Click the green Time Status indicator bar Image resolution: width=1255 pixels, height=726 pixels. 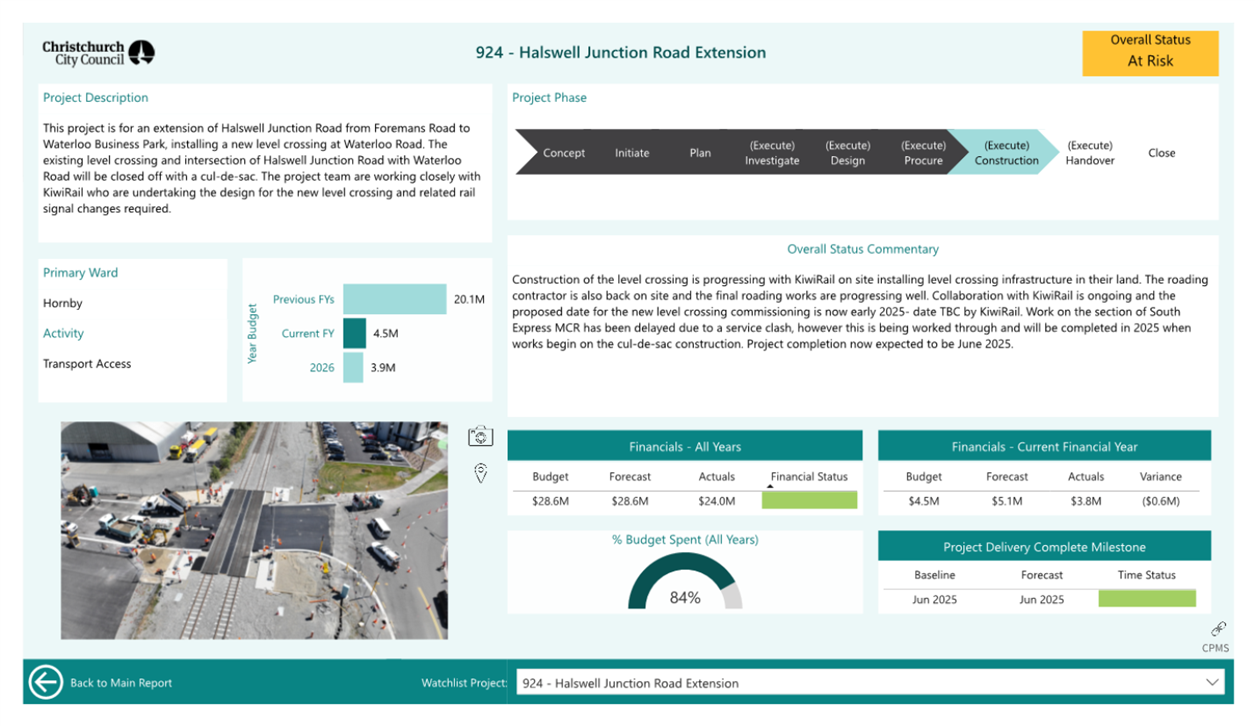(1147, 599)
